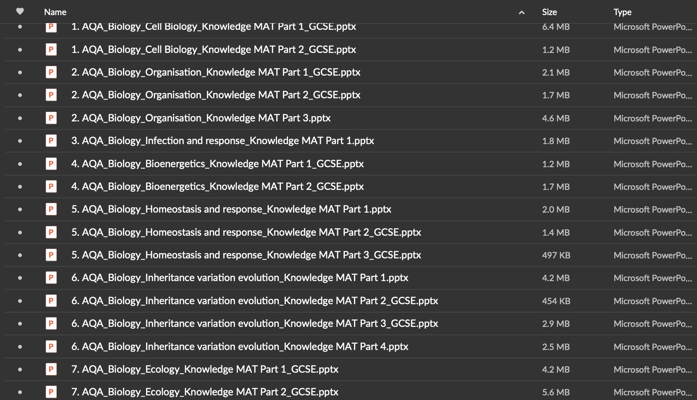Image resolution: width=697 pixels, height=400 pixels.
Task: Click PowerPoint icon for Inheritance Part 2_GCSE
Action: coord(51,300)
